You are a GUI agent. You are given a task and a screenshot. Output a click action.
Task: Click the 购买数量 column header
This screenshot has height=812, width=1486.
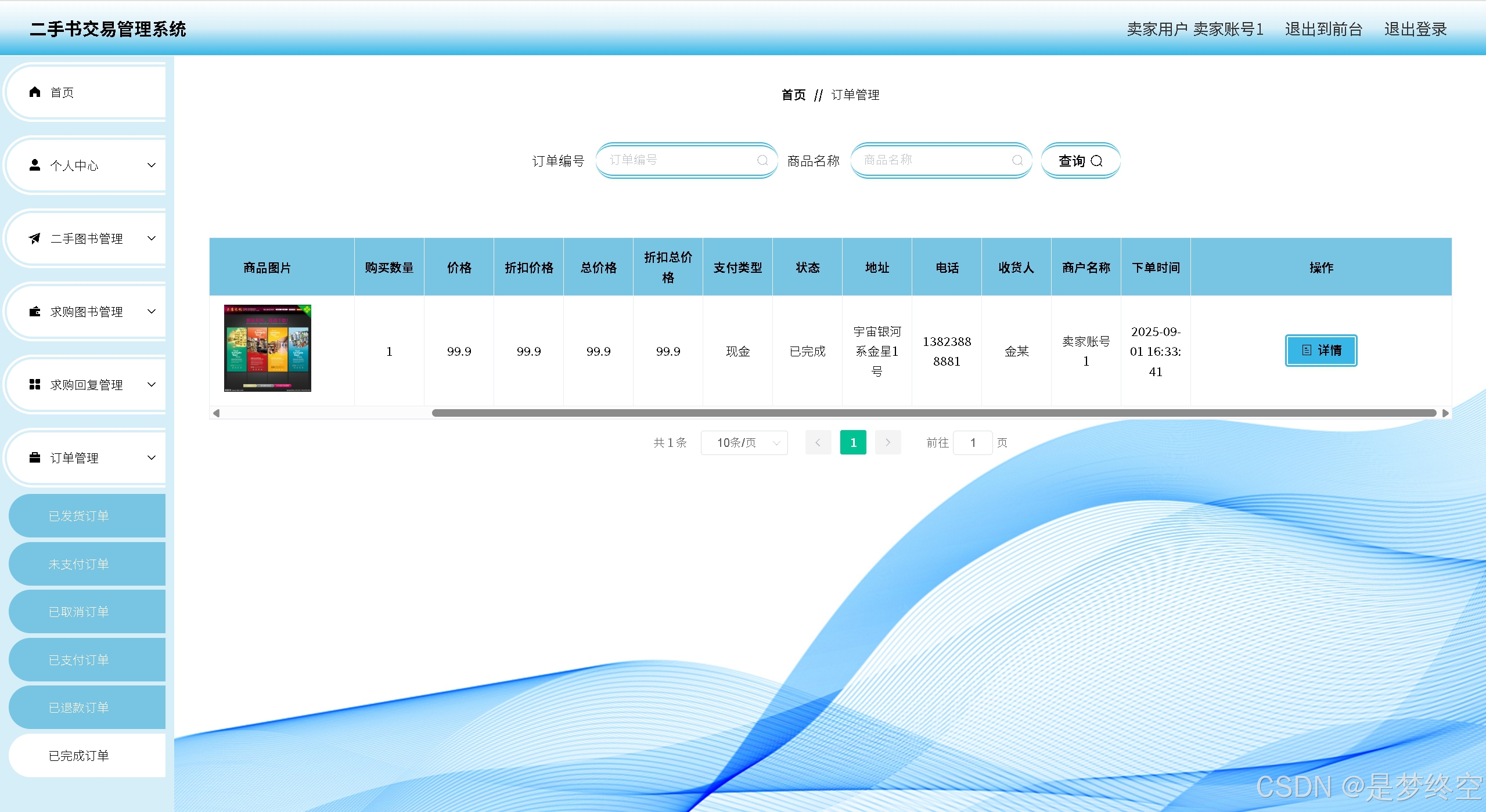[389, 268]
